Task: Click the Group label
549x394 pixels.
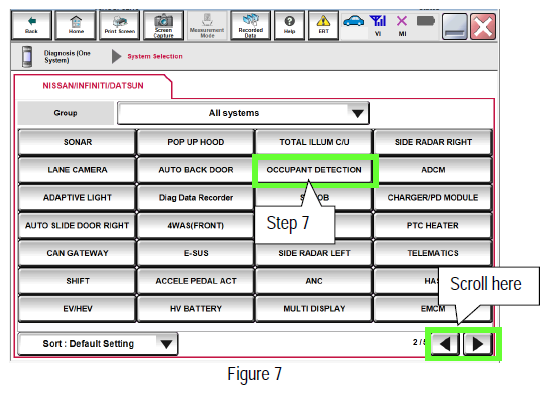Action: click(x=65, y=113)
